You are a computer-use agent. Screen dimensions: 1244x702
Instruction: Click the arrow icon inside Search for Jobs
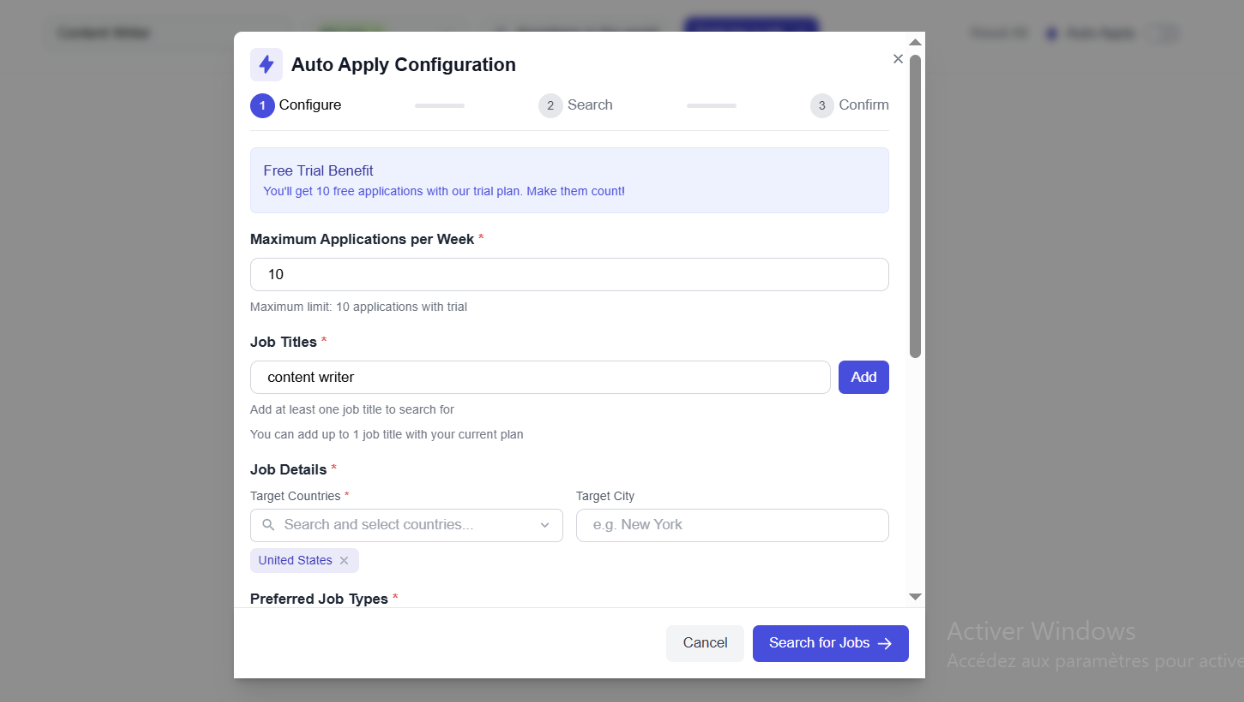(884, 643)
